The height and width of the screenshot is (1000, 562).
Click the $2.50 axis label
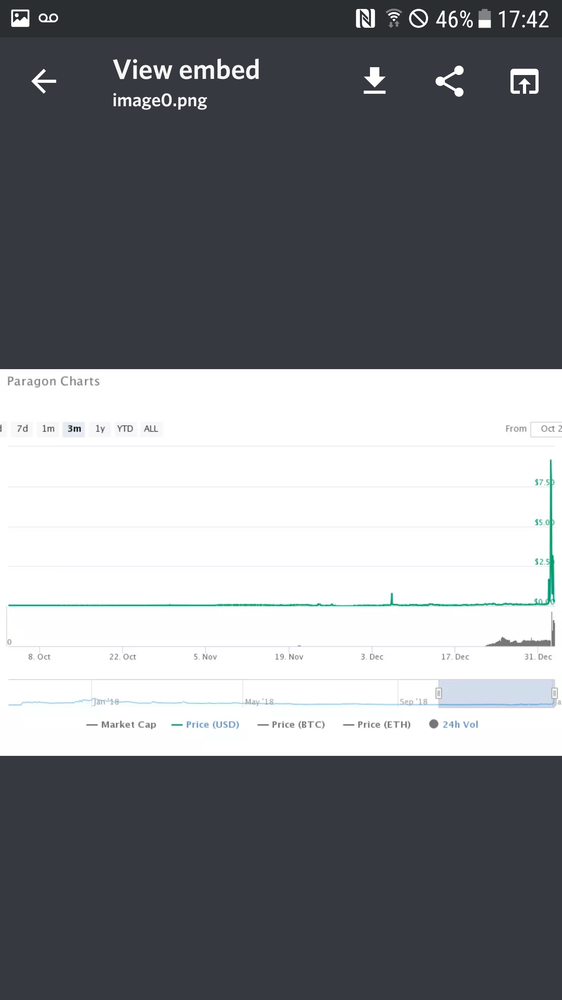(x=544, y=562)
